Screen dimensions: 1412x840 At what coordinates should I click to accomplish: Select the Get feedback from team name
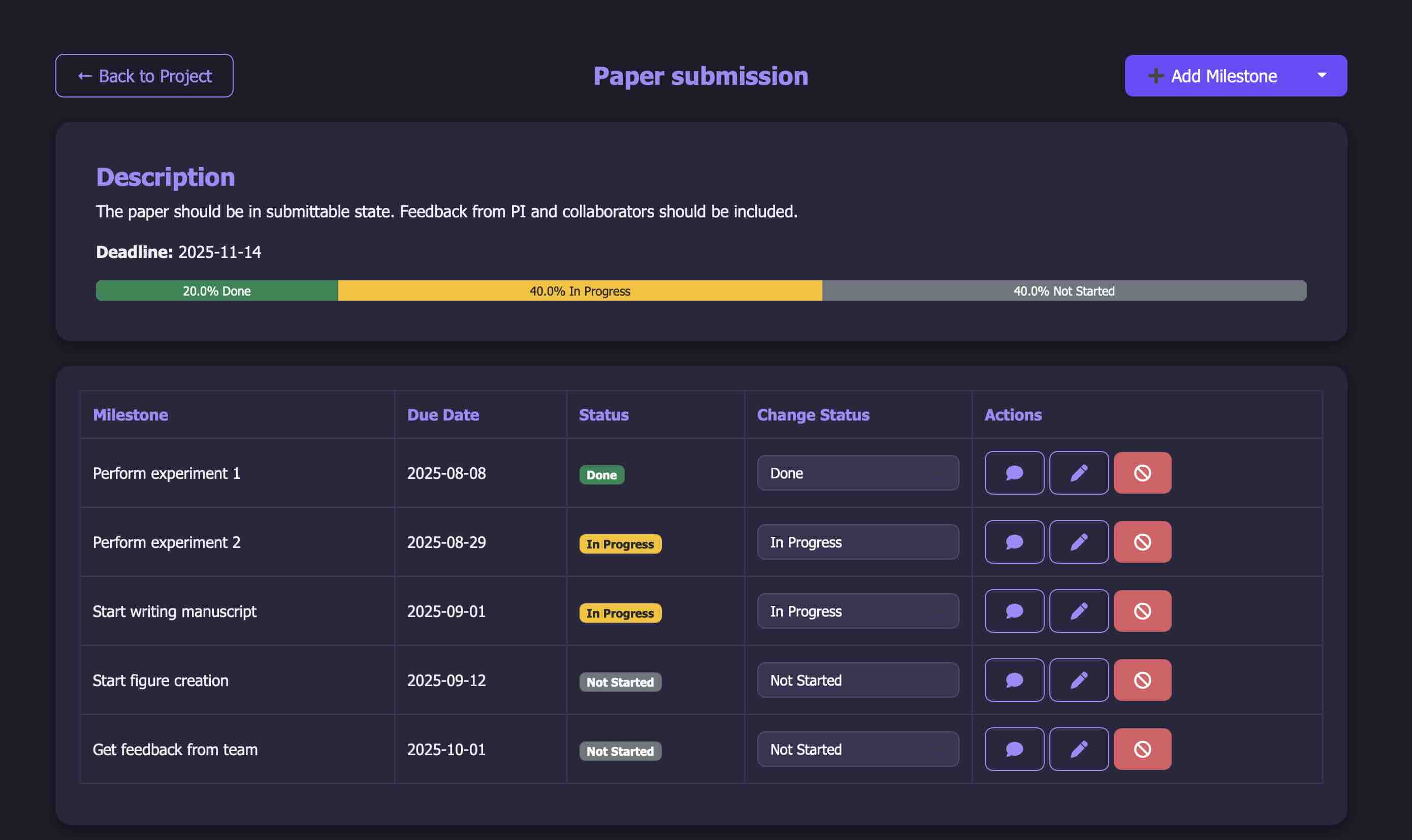175,750
